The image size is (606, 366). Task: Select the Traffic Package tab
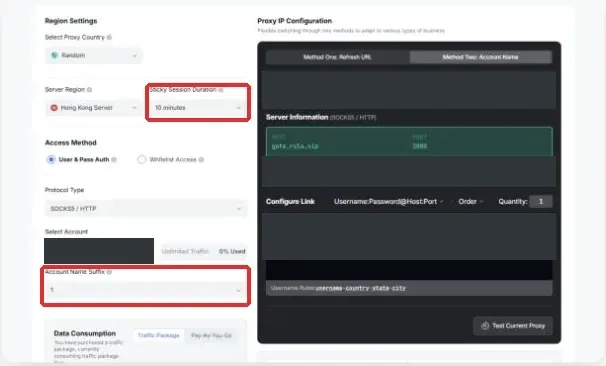click(158, 335)
